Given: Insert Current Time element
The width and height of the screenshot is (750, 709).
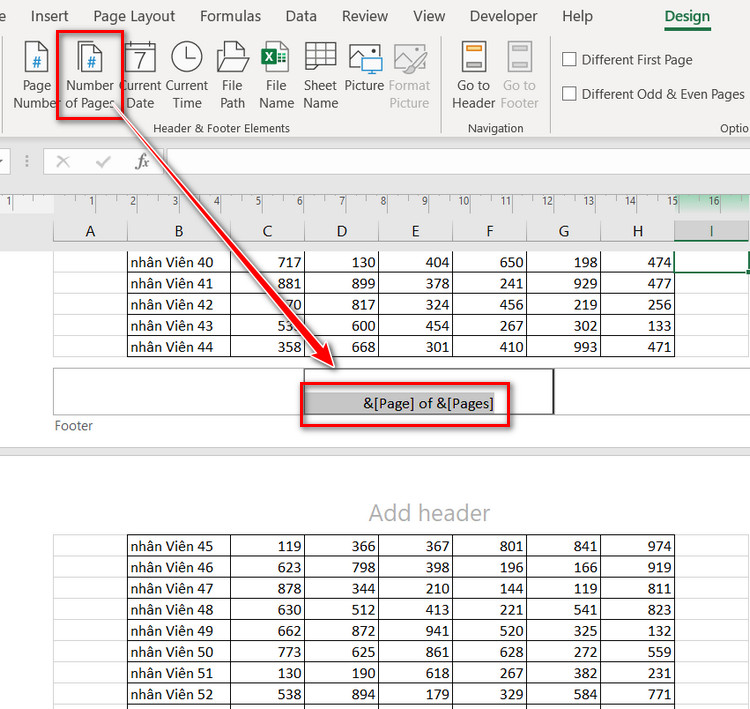Looking at the screenshot, I should (187, 75).
